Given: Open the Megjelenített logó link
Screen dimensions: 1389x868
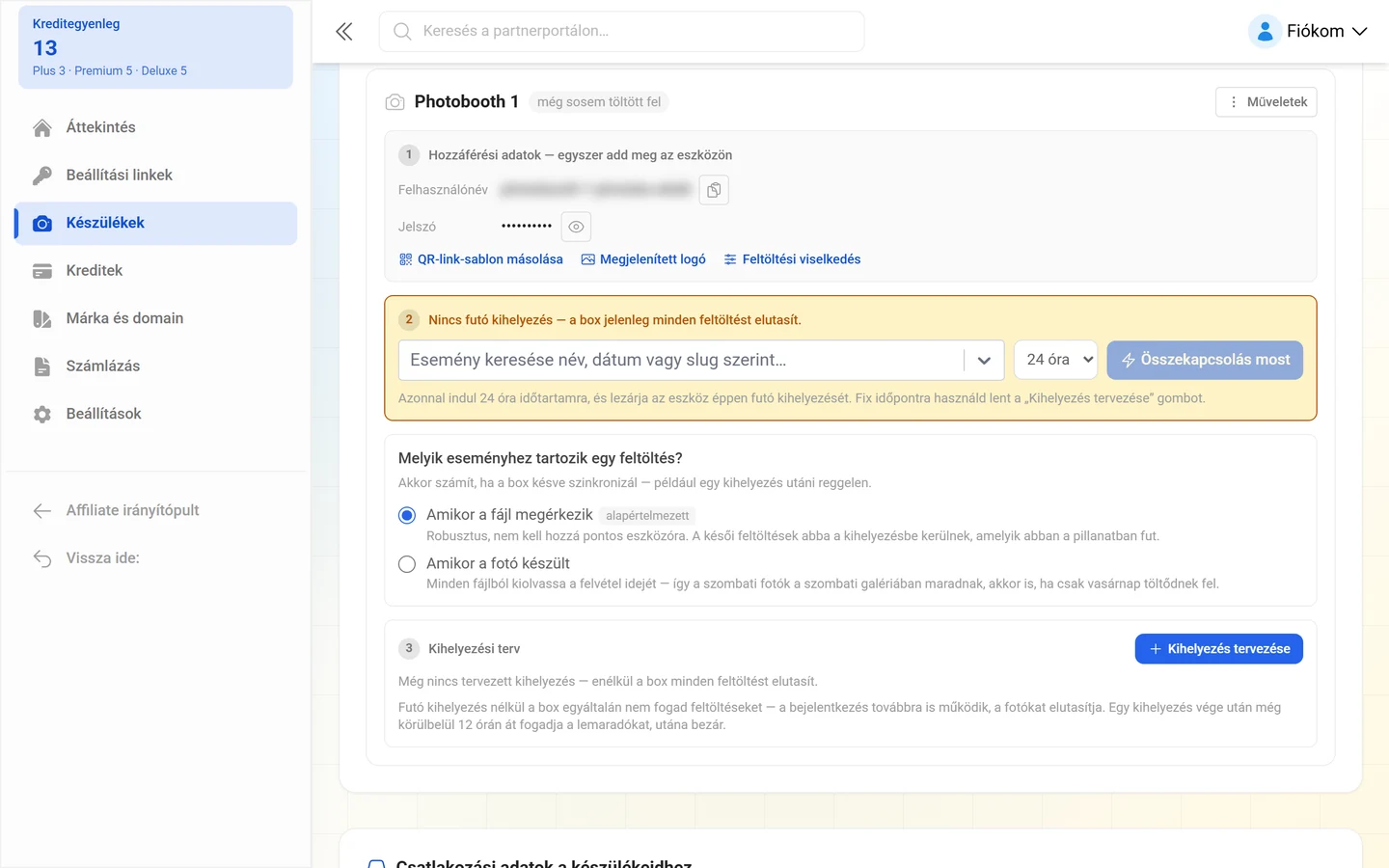Looking at the screenshot, I should 643,259.
